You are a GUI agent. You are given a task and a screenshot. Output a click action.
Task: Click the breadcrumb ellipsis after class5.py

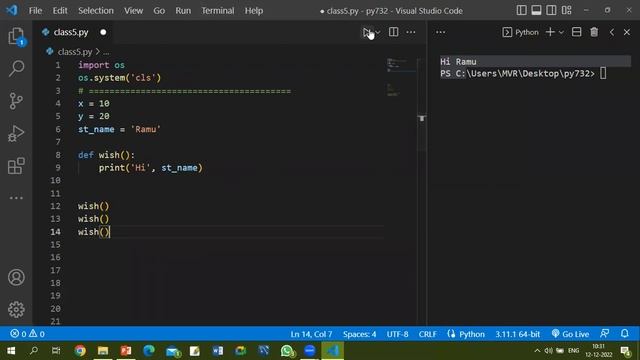(x=106, y=52)
